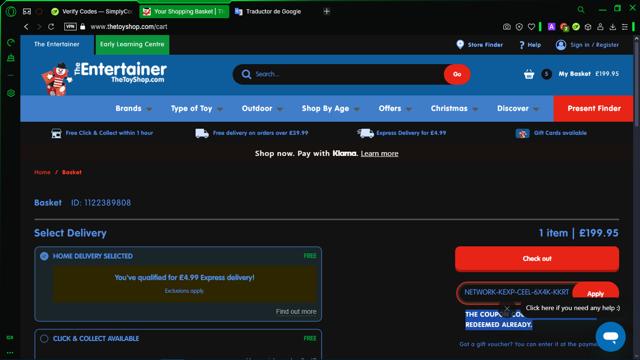Click the search magnifier in search bar
The image size is (640, 360).
[x=246, y=74]
